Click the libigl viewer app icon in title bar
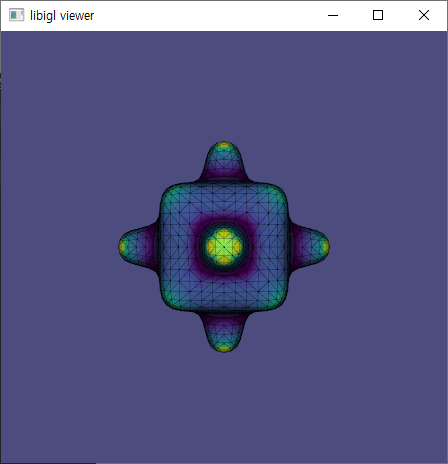 16,15
